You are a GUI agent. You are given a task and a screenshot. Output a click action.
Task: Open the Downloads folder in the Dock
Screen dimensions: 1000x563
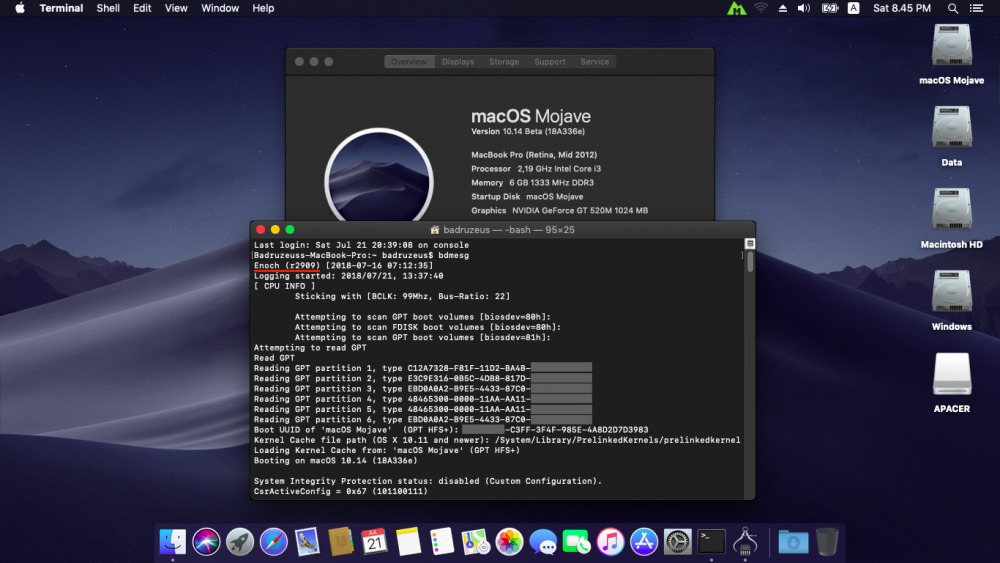point(793,542)
